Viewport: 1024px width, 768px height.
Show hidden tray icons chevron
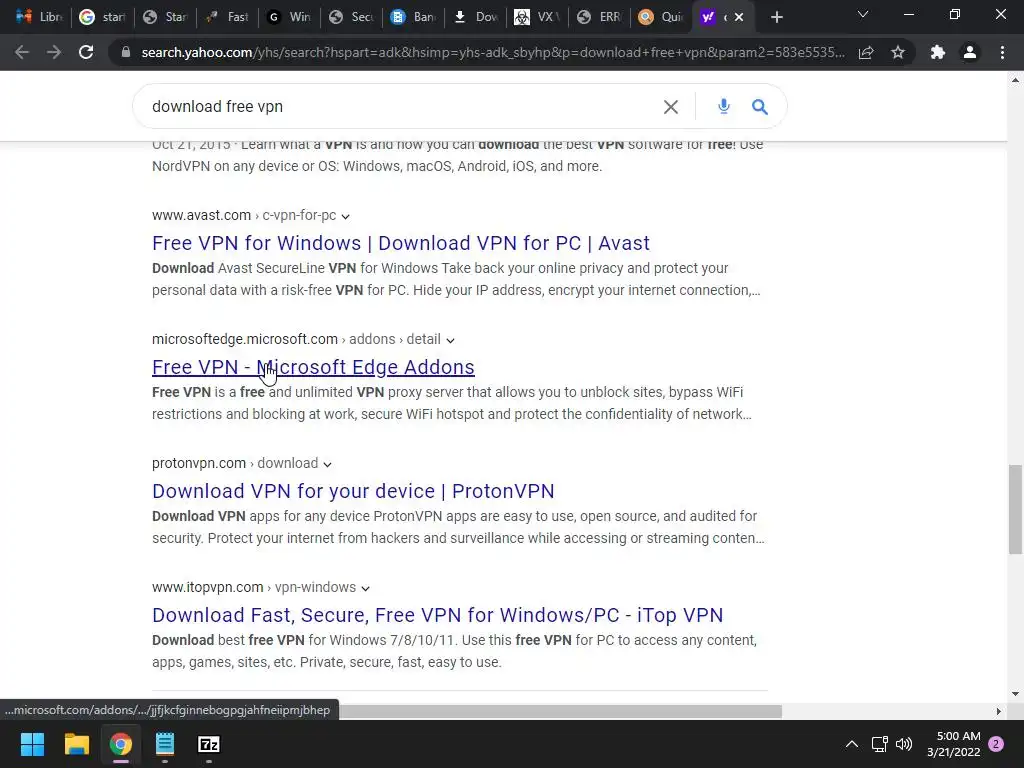(852, 744)
